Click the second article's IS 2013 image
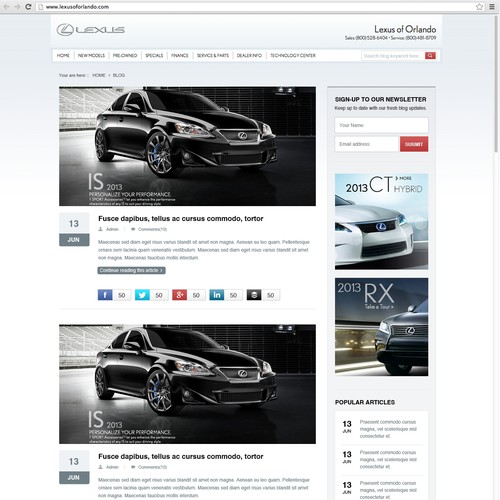 click(x=187, y=384)
